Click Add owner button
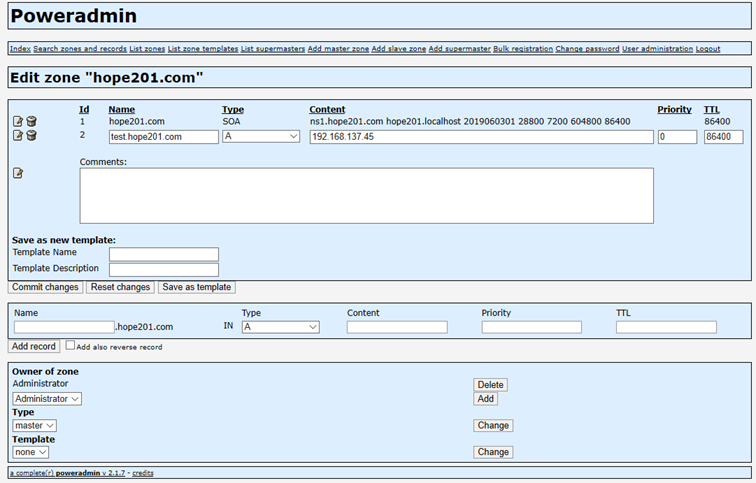756x483 pixels. (486, 399)
